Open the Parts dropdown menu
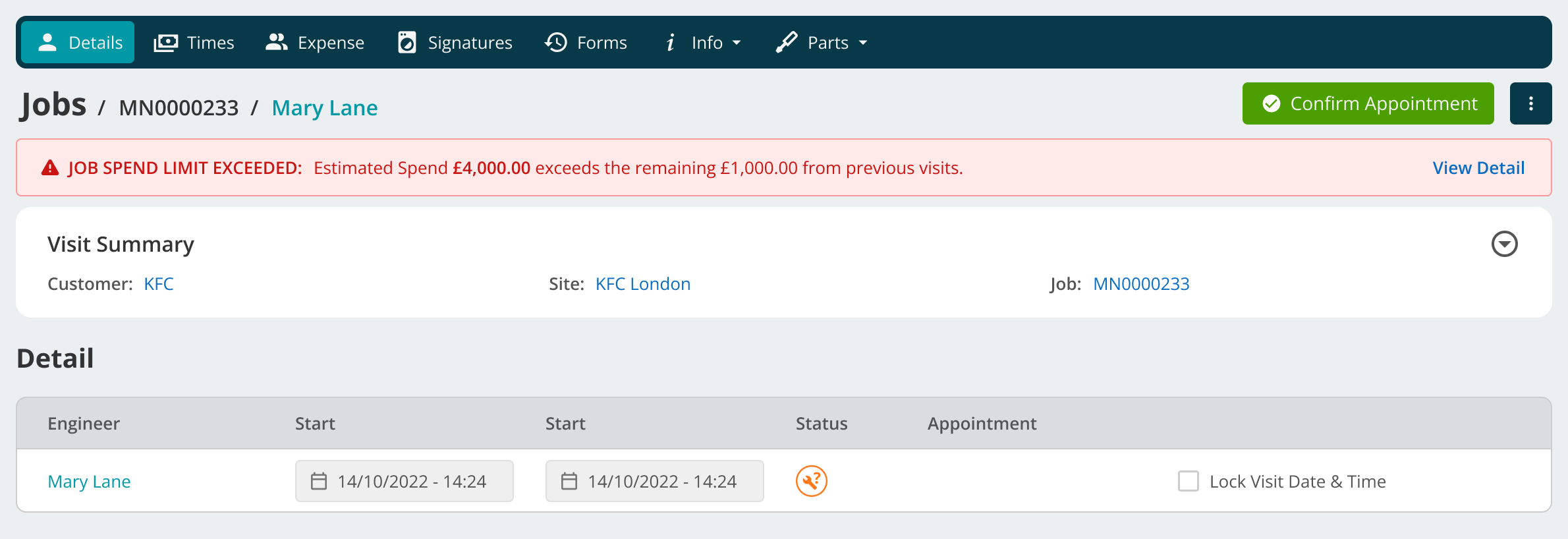The width and height of the screenshot is (1568, 539). pos(822,43)
